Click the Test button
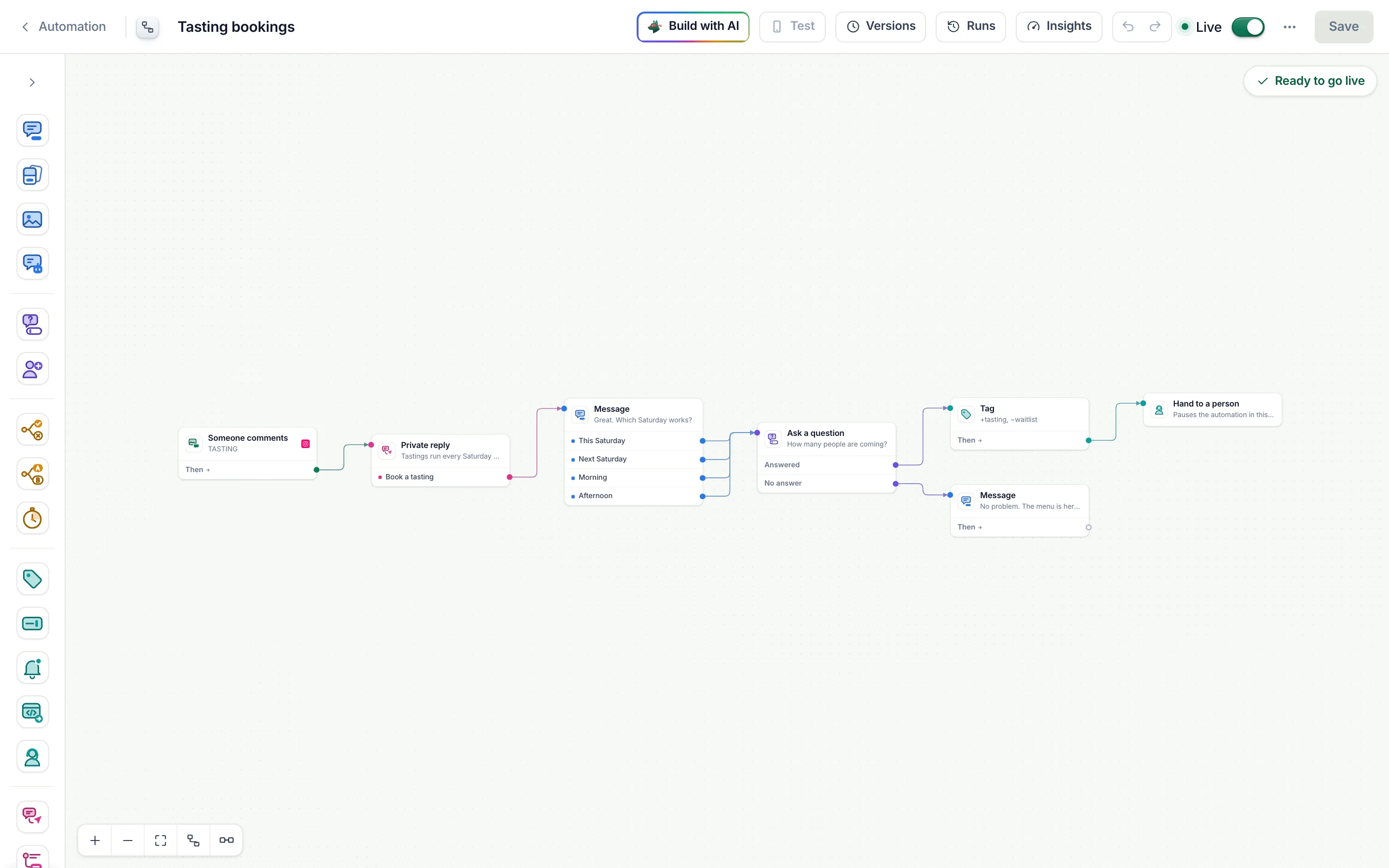 (792, 27)
